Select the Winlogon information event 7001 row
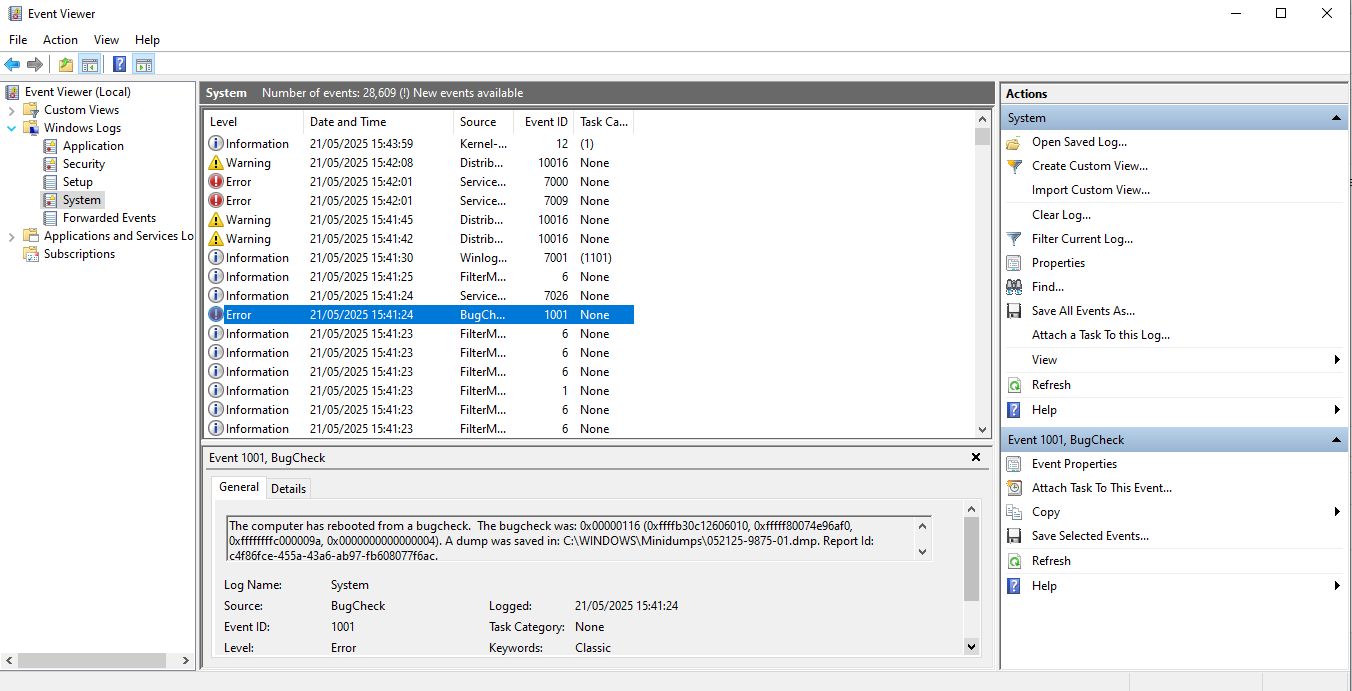Viewport: 1352px width, 691px height. pyautogui.click(x=419, y=258)
